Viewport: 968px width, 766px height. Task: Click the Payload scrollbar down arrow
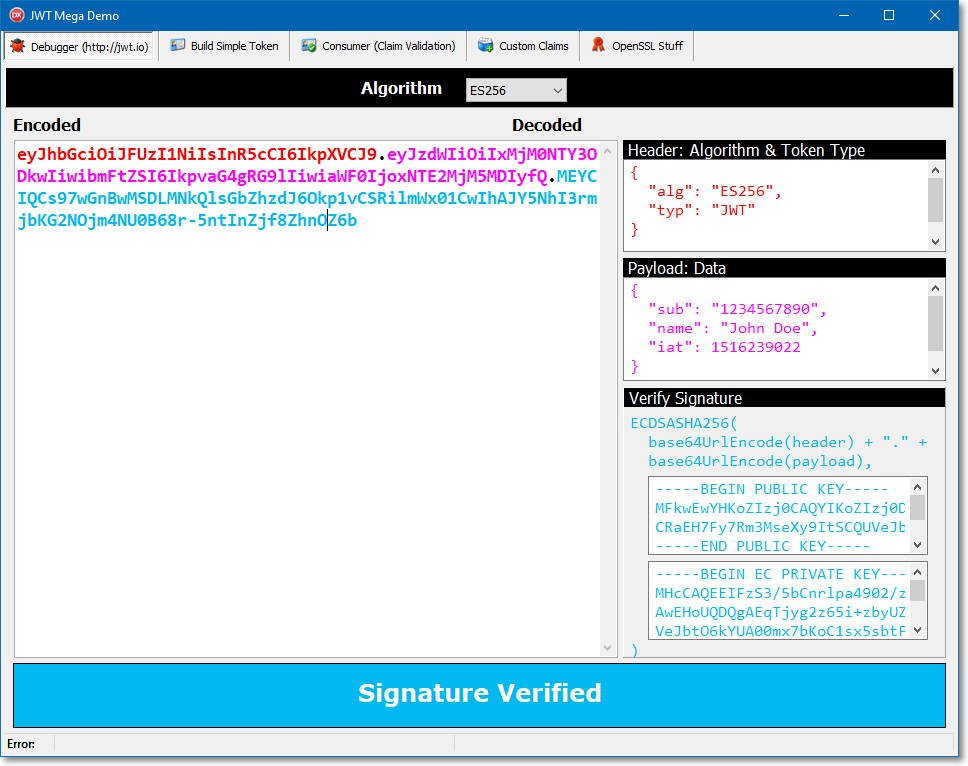click(x=936, y=370)
